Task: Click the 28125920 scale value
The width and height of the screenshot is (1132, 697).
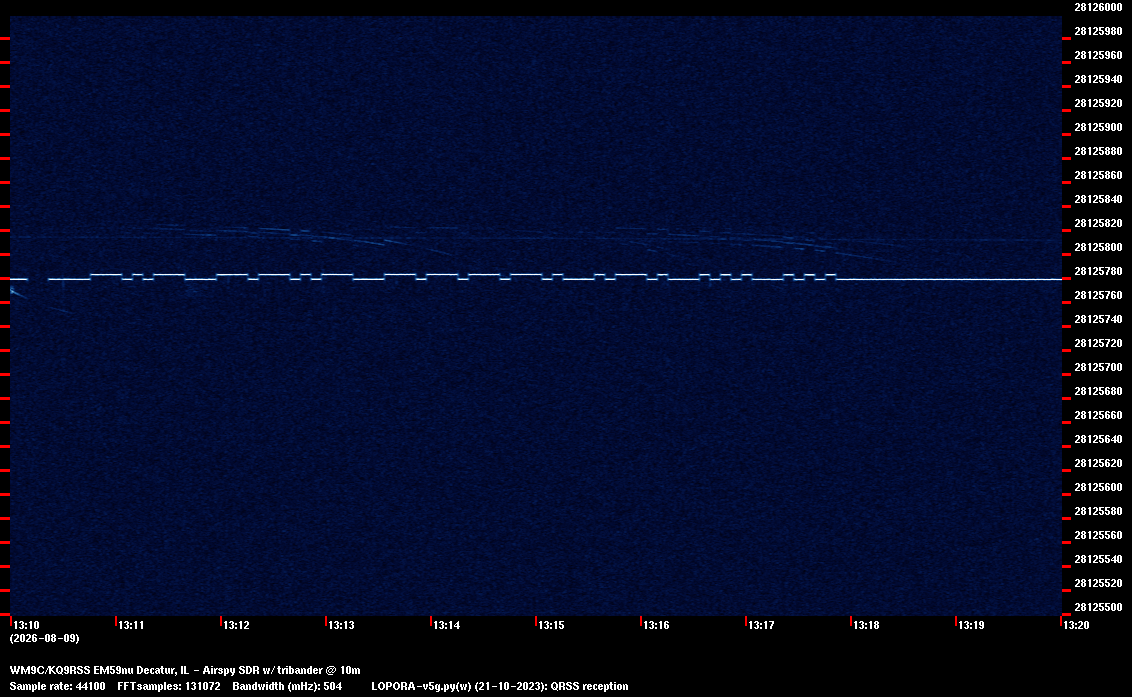Action: click(1098, 103)
